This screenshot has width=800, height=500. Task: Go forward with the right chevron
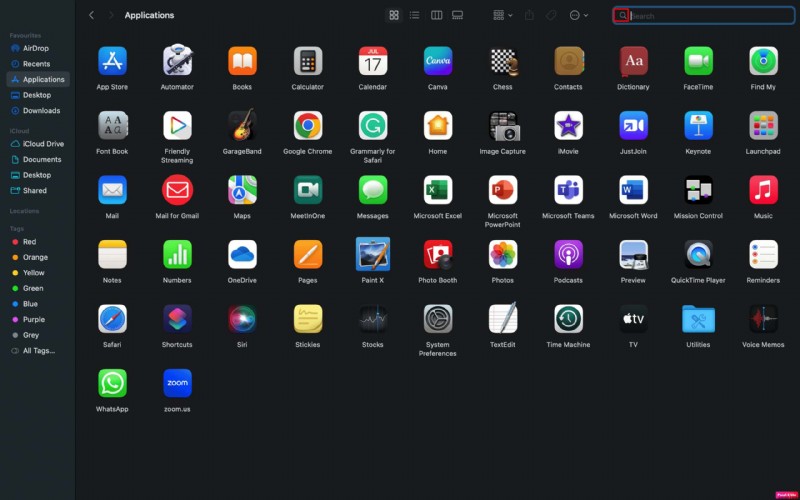click(x=111, y=15)
